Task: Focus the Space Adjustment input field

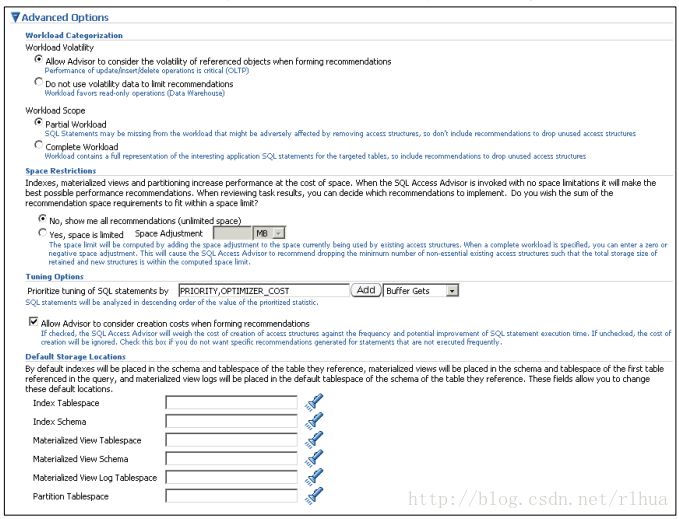Action: pyautogui.click(x=232, y=233)
